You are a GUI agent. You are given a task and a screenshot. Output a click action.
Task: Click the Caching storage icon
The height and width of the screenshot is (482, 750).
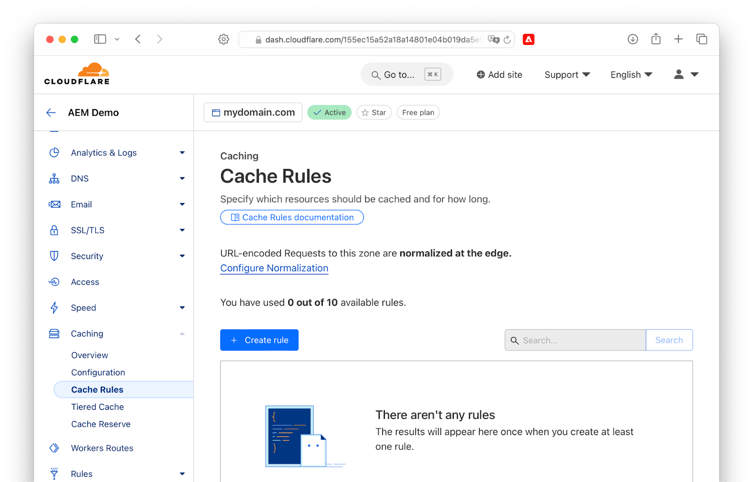[x=54, y=333]
